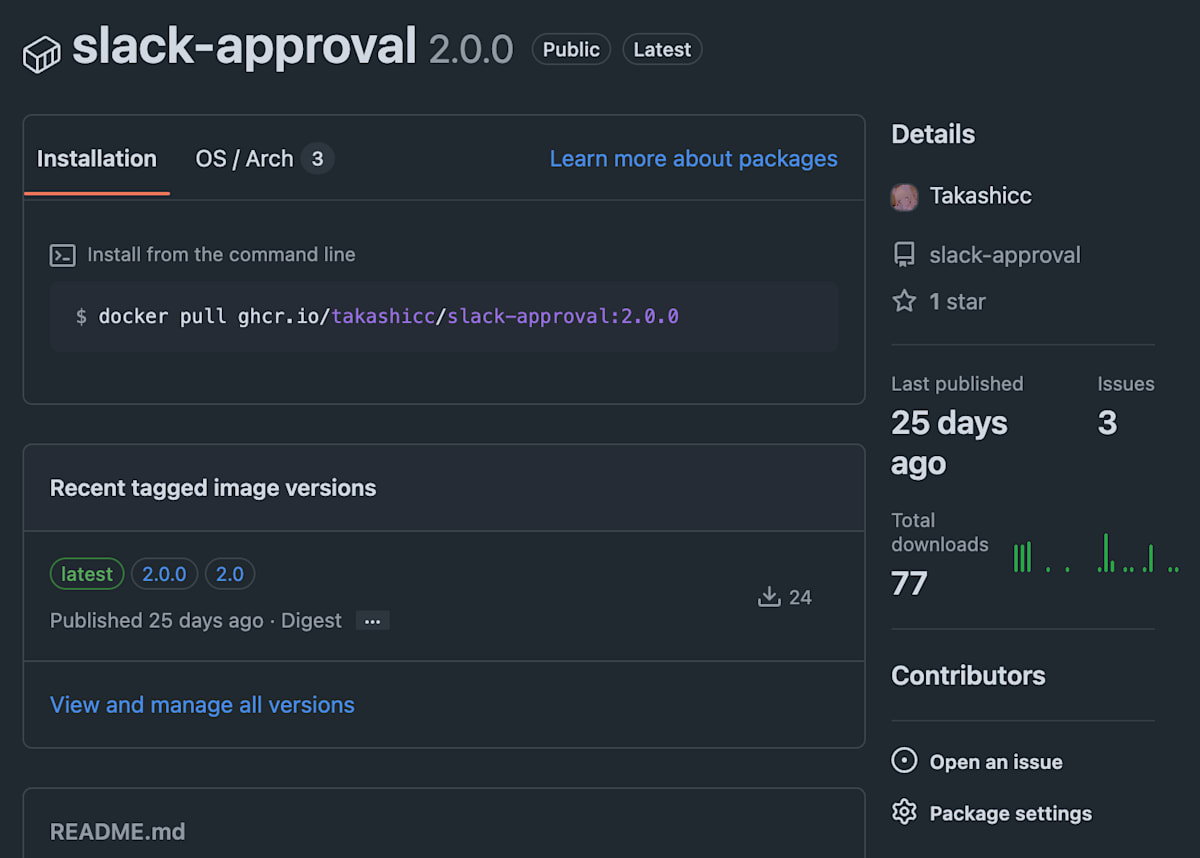Click the Latest badge near the title
This screenshot has width=1200, height=858.
click(x=662, y=49)
